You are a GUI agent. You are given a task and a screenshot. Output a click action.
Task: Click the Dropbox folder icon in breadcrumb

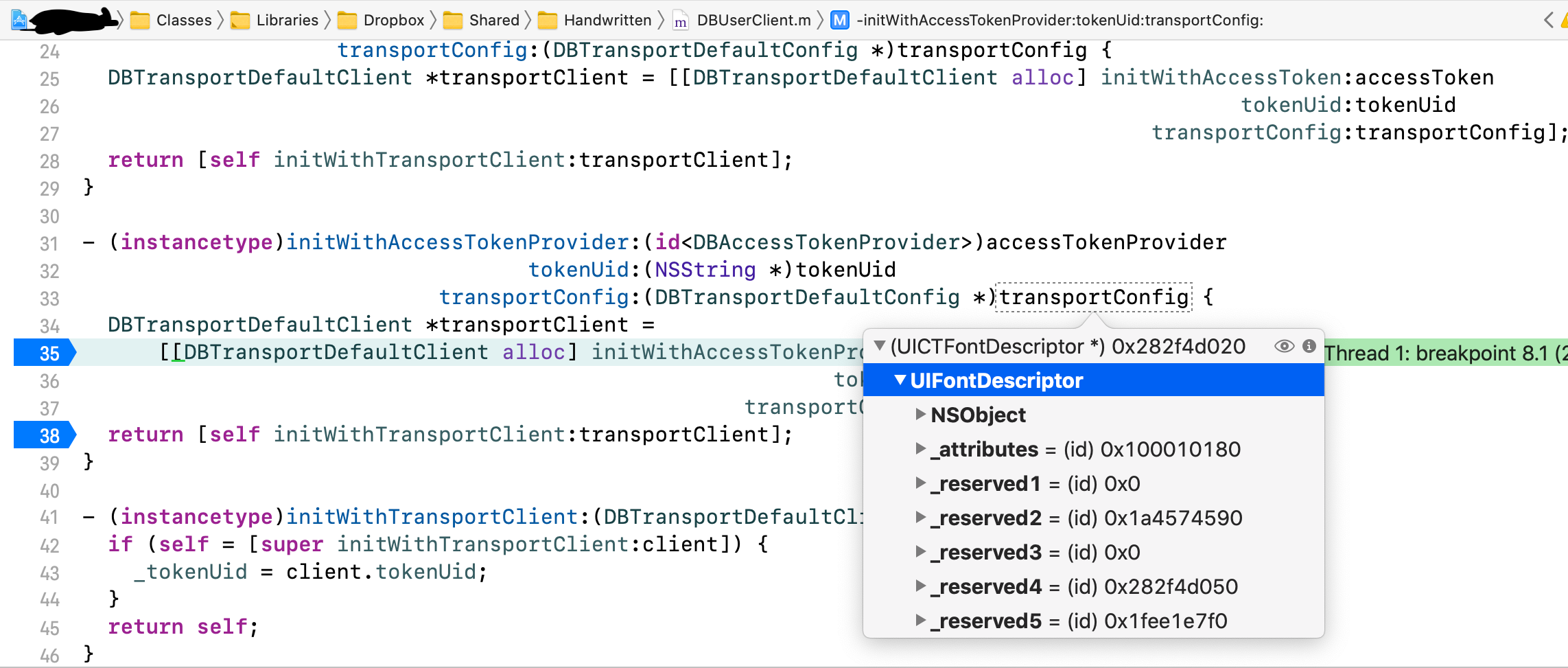pos(347,21)
